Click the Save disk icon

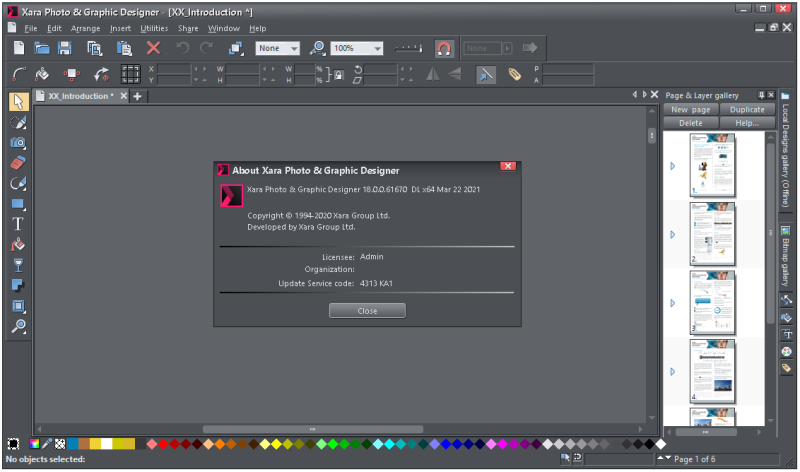pos(65,48)
